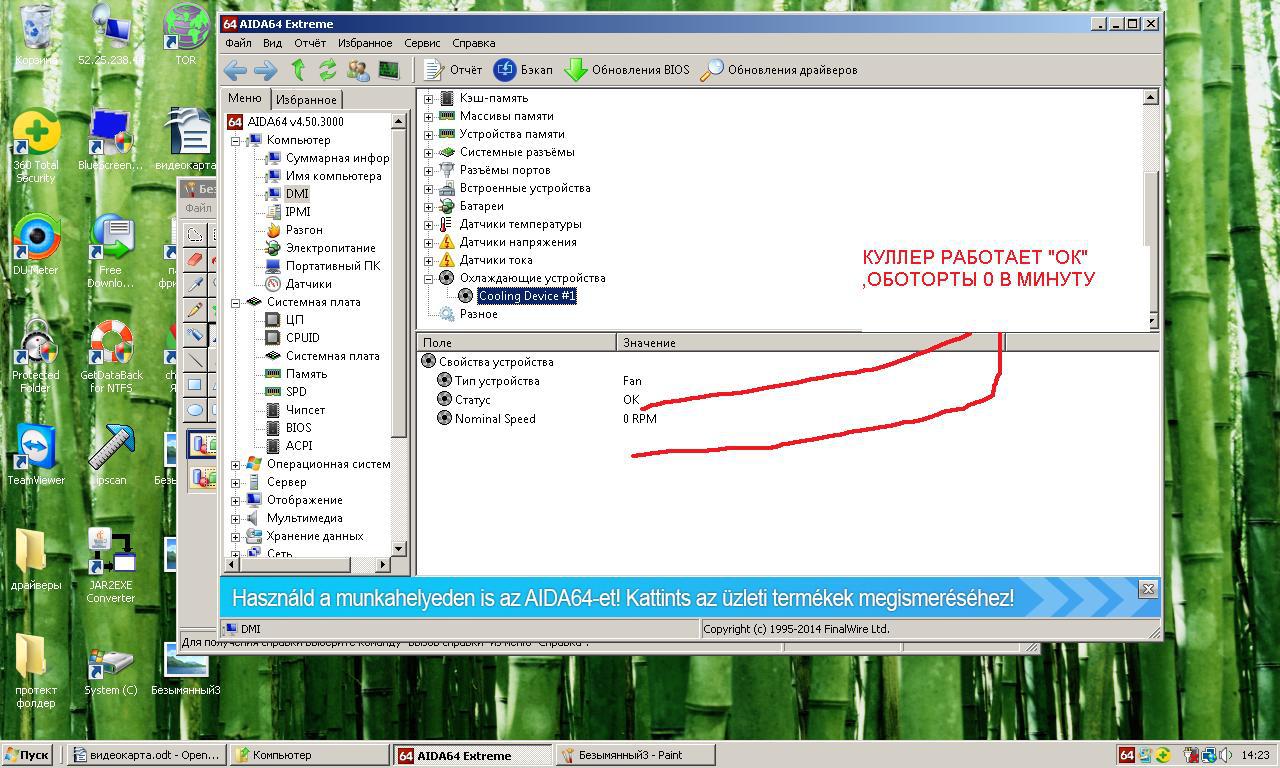Select the ЦП tree item
1280x768 pixels.
click(x=294, y=320)
